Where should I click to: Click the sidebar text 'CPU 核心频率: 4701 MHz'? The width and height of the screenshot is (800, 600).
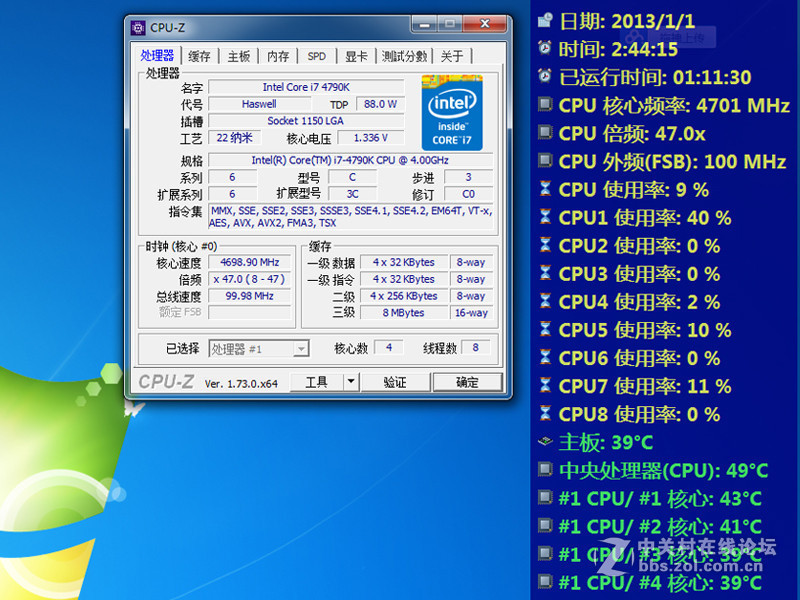(674, 105)
